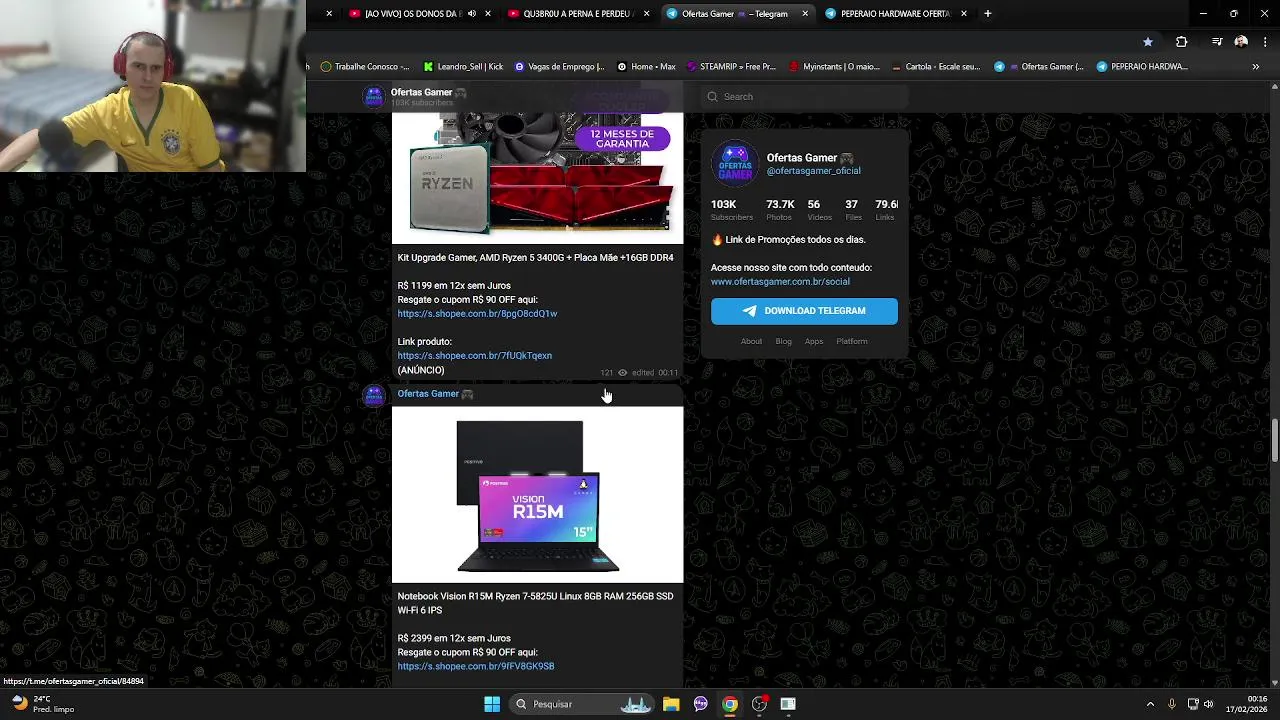This screenshot has width=1280, height=720.
Task: Mute the AO VIVO tab audio icon
Action: (472, 14)
